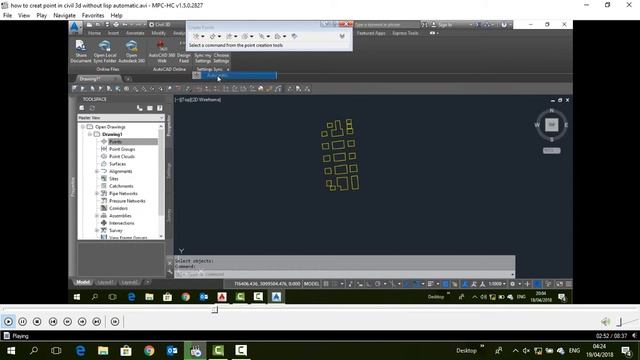Open the Navigate menu
Screen dimensions: 640x360
click(64, 16)
